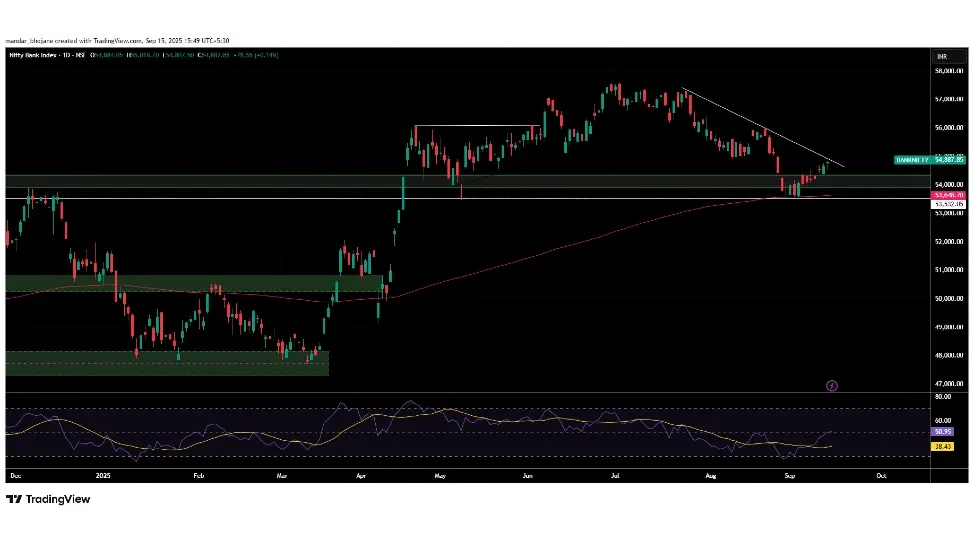Click the Sep label on time axis

click(x=790, y=476)
